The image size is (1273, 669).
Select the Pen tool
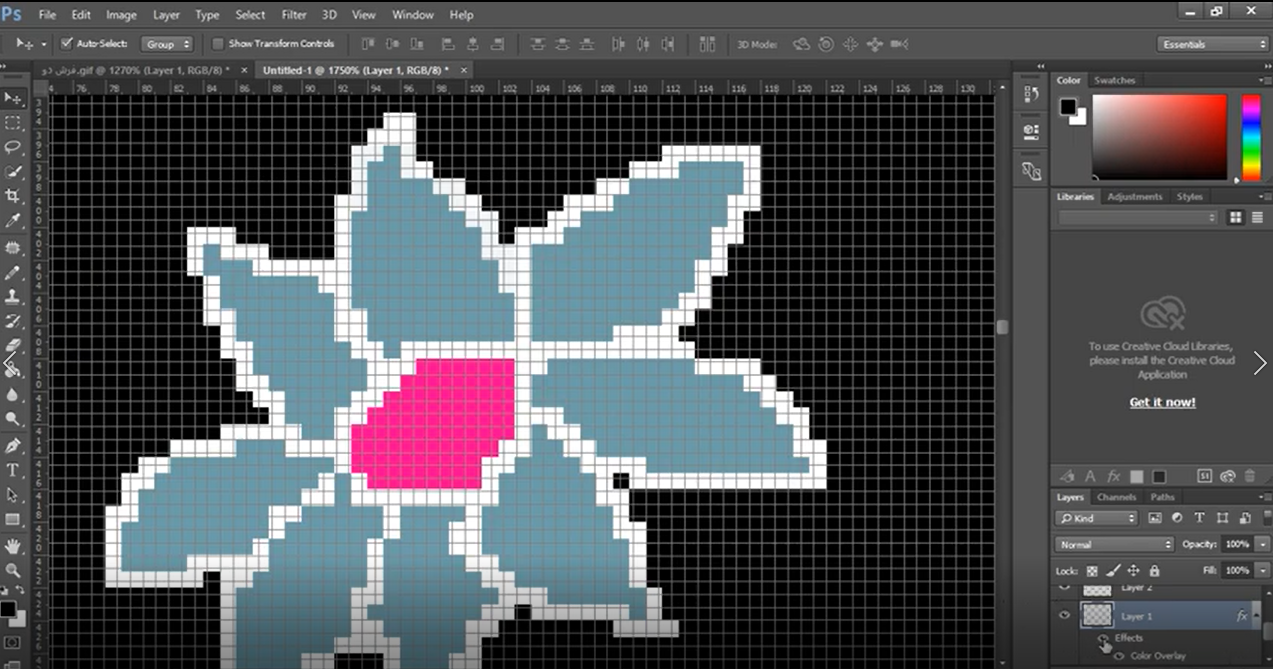13,445
